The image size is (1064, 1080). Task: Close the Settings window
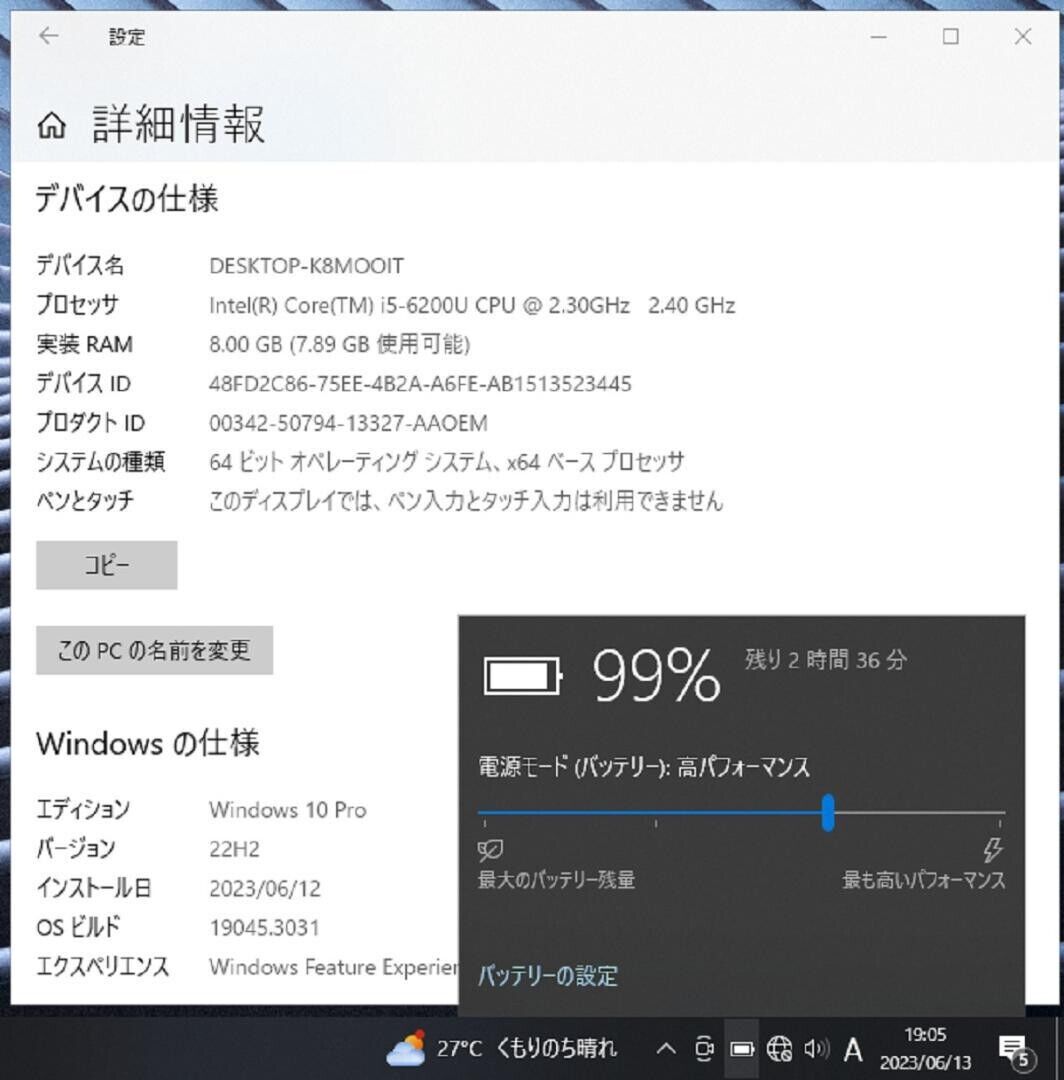[x=1023, y=37]
